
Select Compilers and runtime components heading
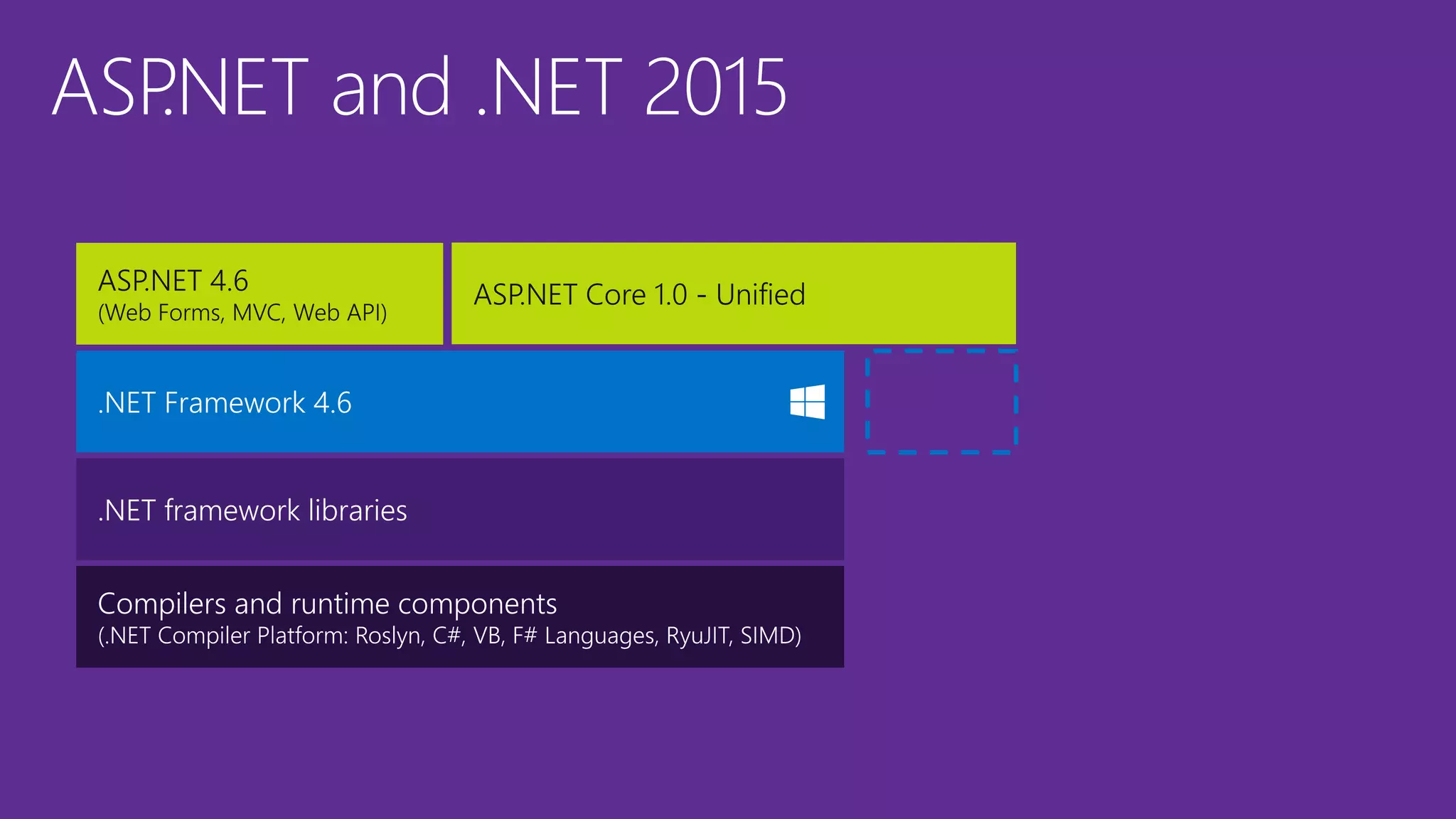327,604
